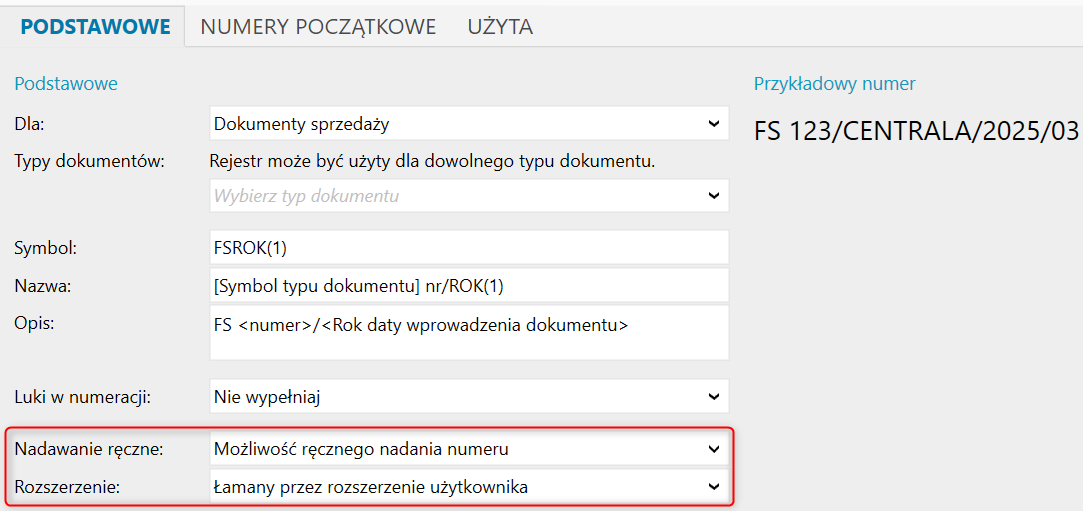Click the FS 123/CENTRALA/2025/03 example number
Image resolution: width=1083 pixels, height=511 pixels.
(916, 131)
